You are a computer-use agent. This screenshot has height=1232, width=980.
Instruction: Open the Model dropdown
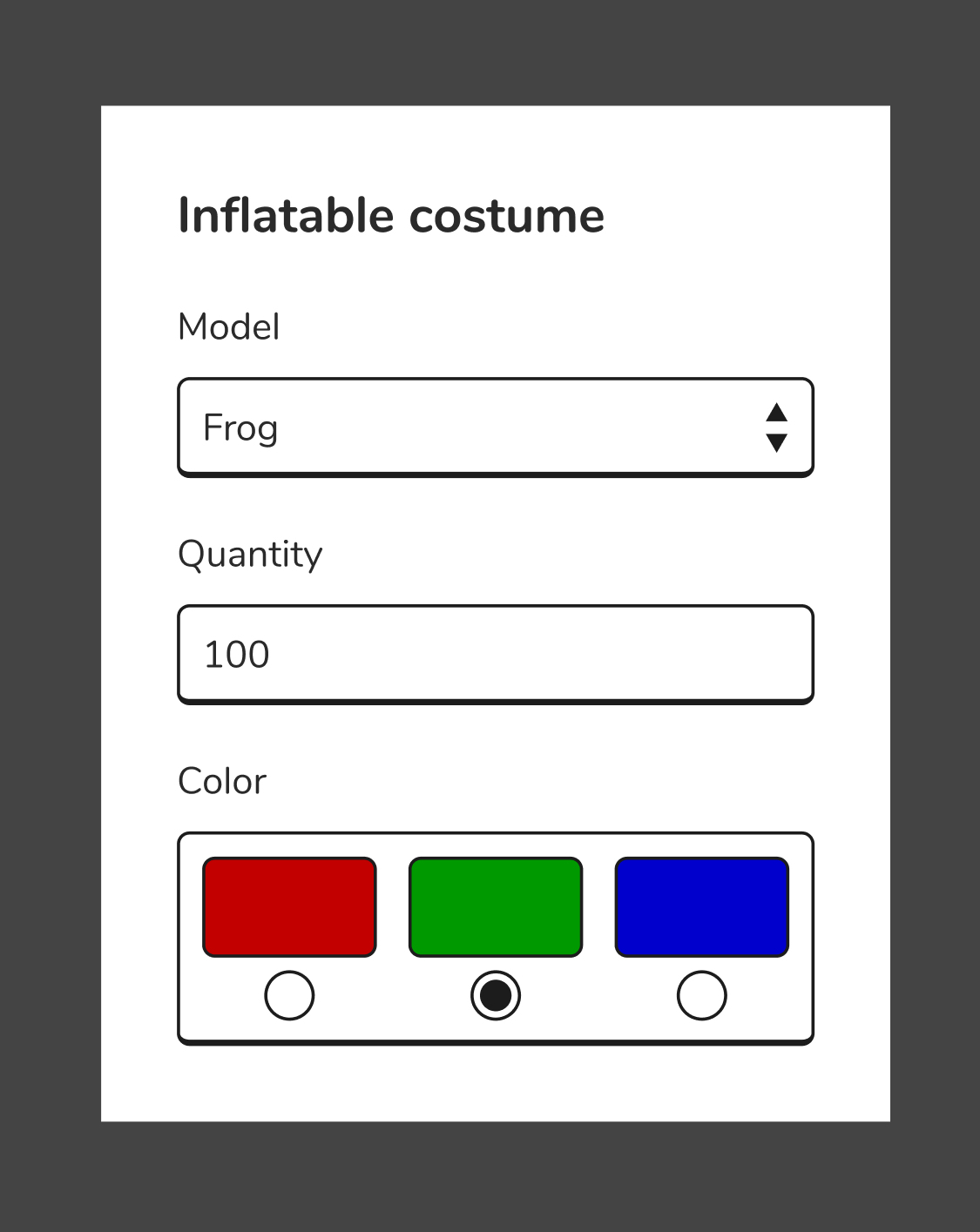tap(495, 427)
